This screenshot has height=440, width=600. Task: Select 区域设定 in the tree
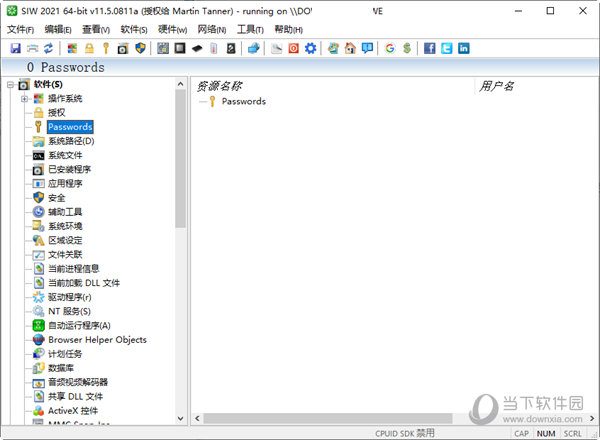(65, 240)
